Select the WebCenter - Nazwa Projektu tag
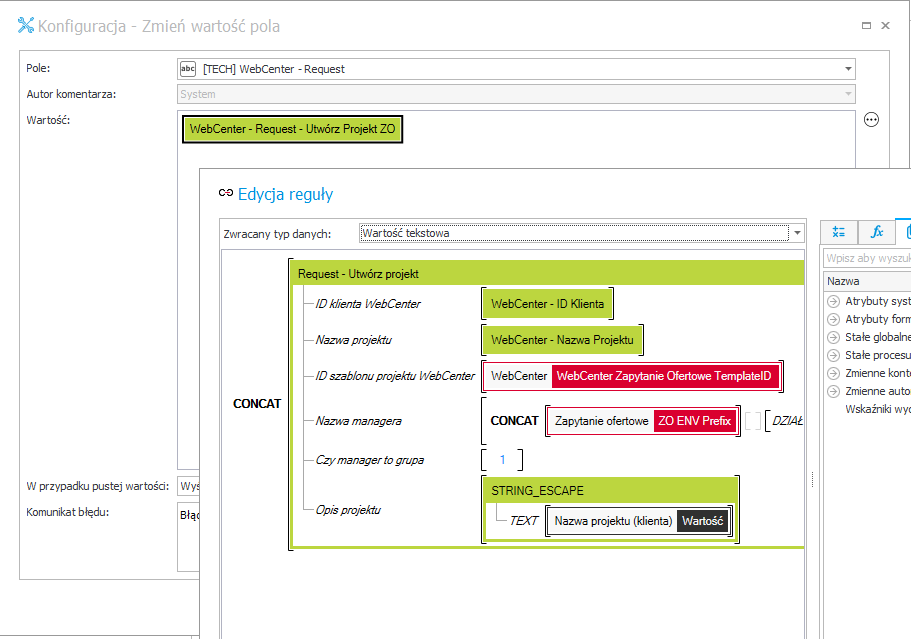This screenshot has height=639, width=911. click(x=562, y=340)
